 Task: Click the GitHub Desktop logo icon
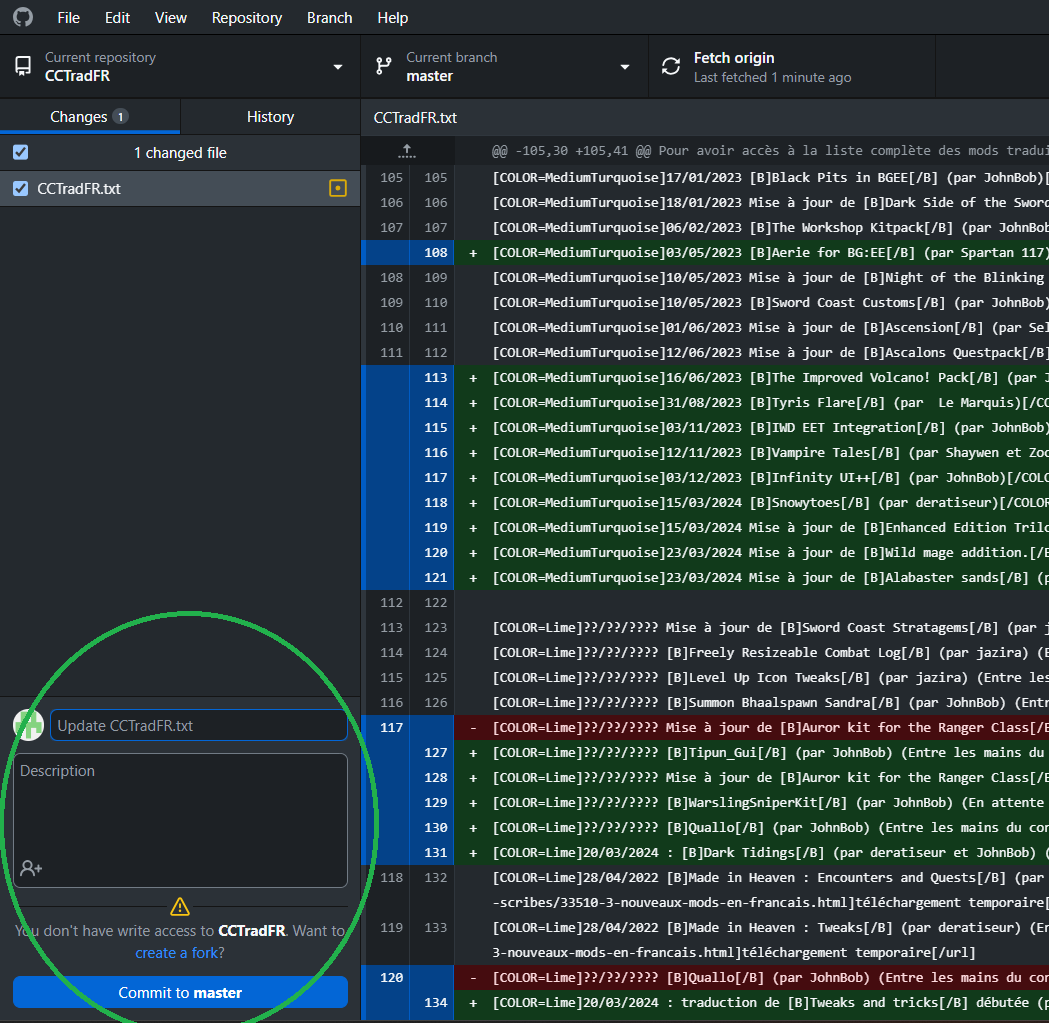click(x=23, y=17)
